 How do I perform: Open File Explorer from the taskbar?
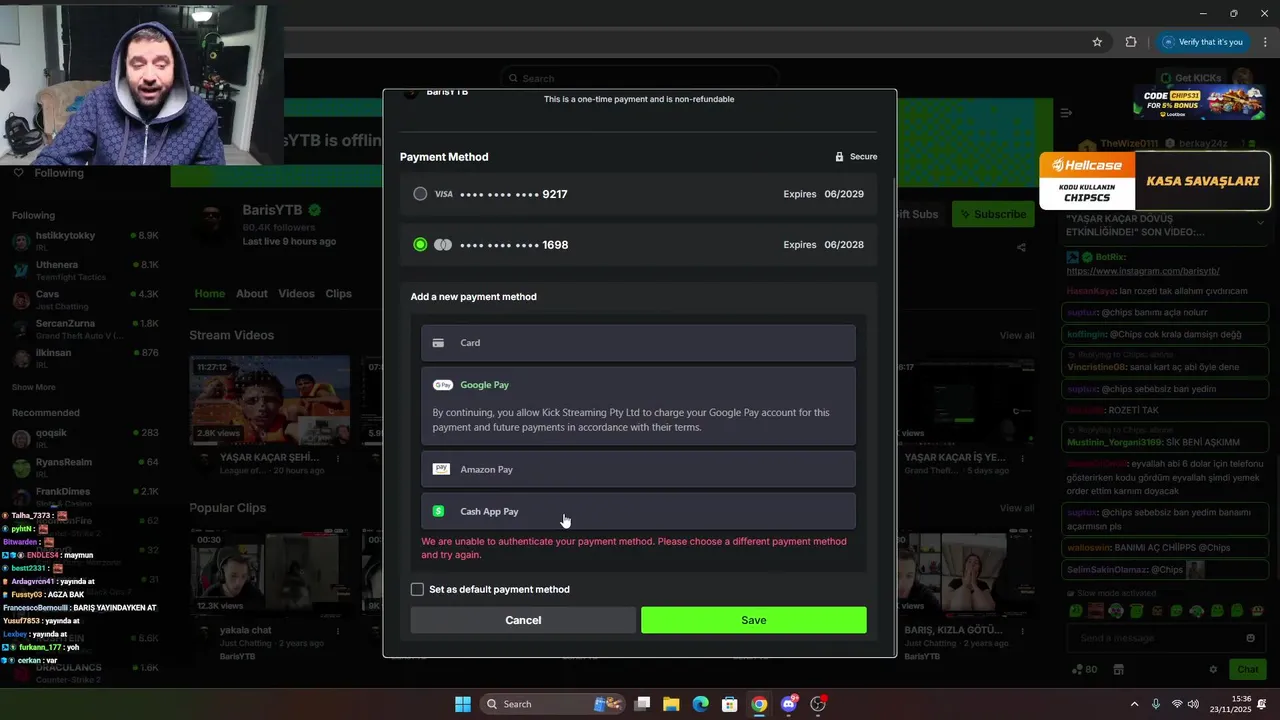click(671, 704)
